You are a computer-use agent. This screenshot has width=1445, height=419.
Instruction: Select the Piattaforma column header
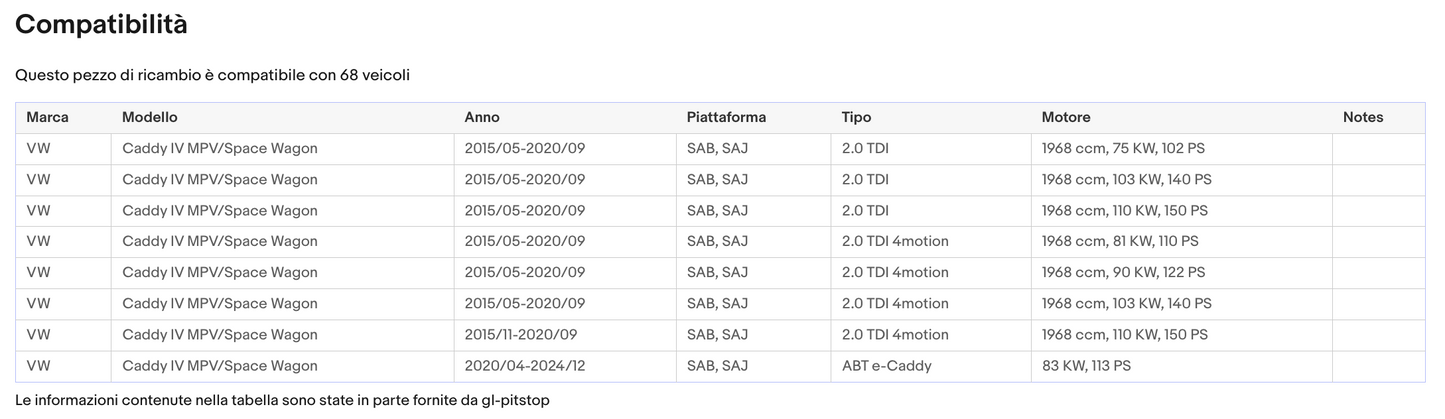tap(726, 118)
